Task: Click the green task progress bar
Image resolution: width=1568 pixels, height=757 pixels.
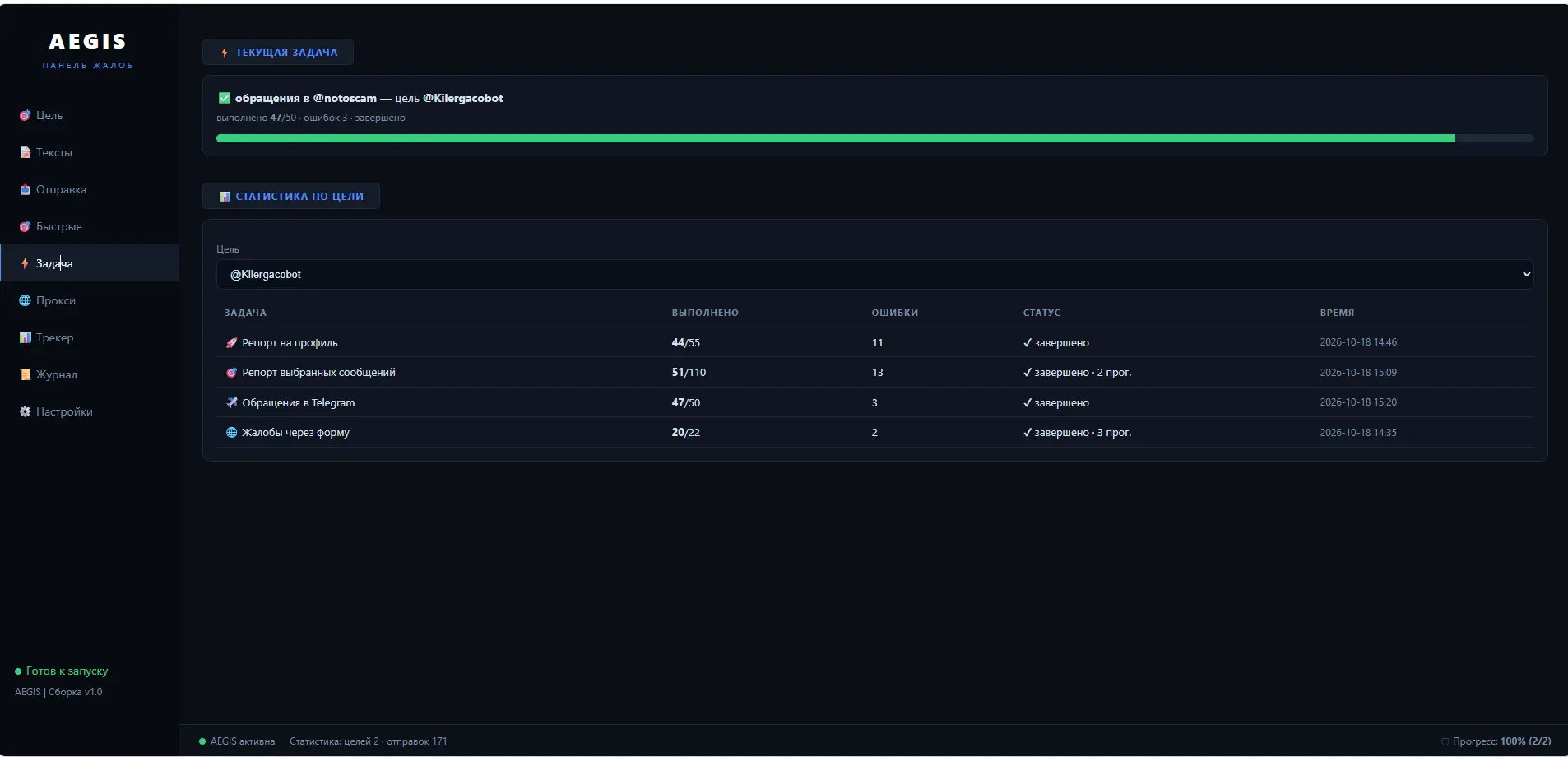Action: [x=874, y=139]
